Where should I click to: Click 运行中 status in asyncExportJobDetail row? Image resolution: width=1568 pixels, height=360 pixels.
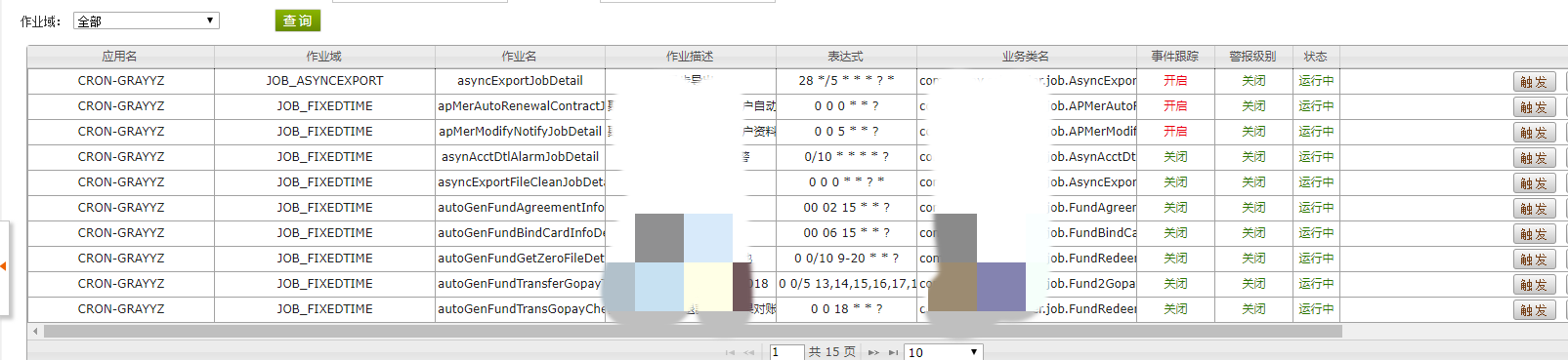(1316, 81)
